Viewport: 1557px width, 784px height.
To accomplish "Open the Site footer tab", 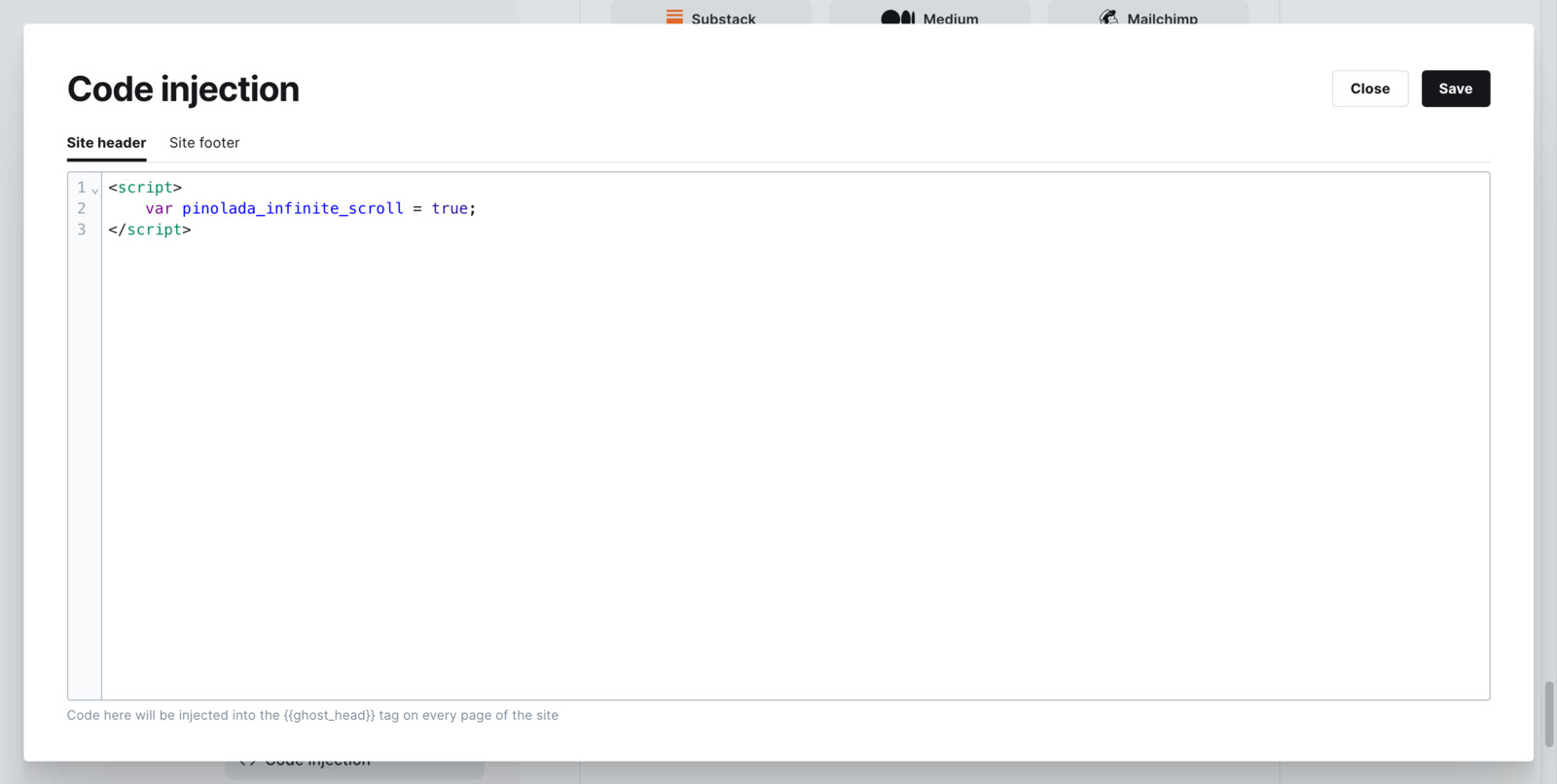I will [x=204, y=143].
